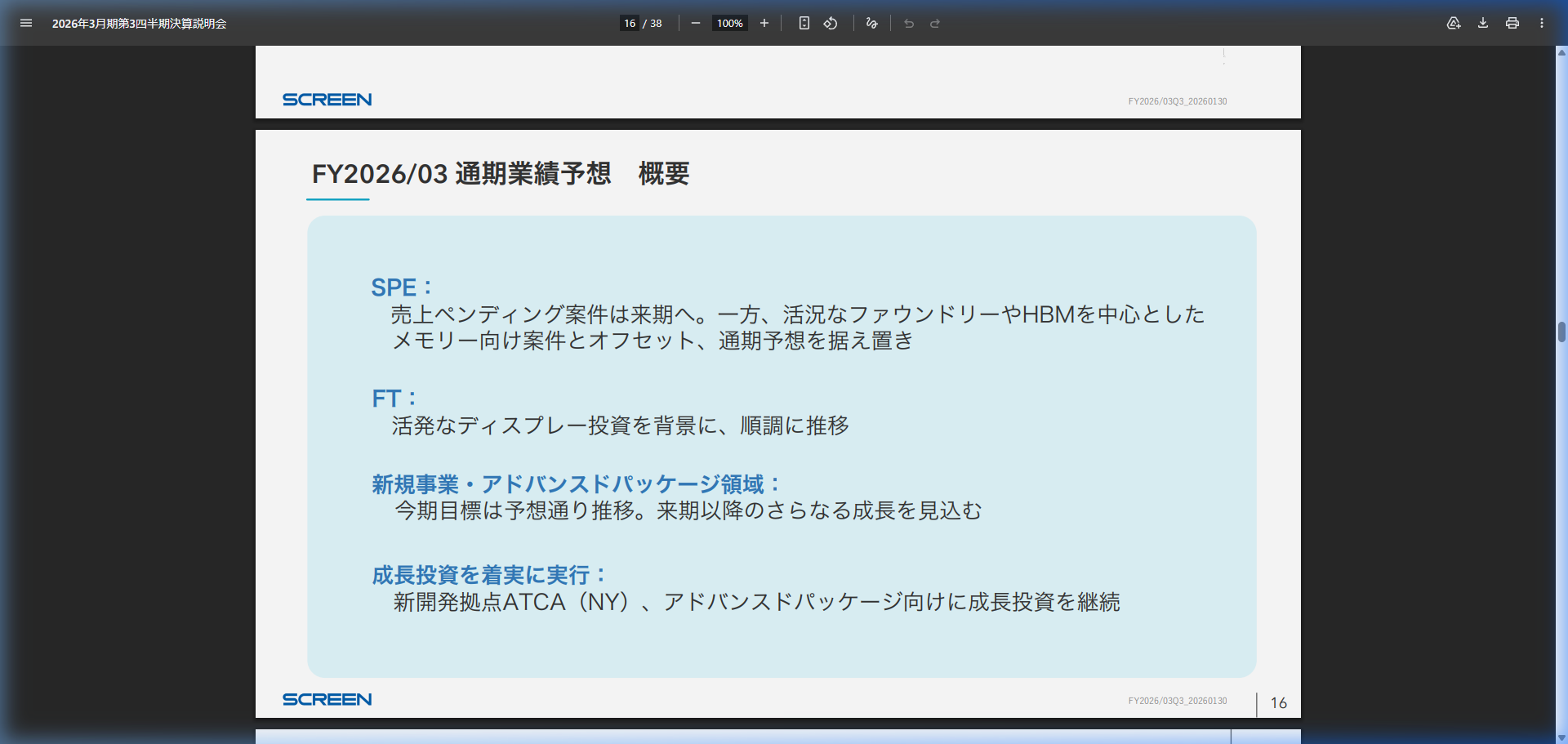Click the zoom percentage field

[x=729, y=23]
